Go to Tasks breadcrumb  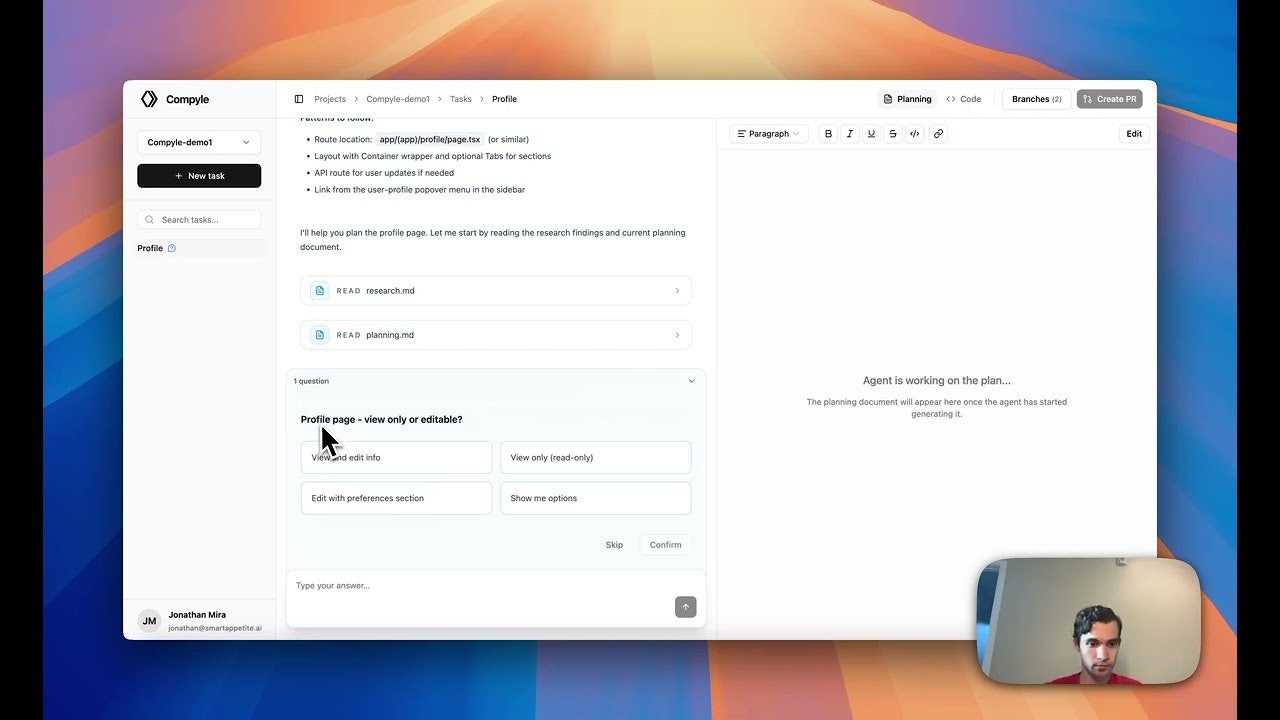click(x=461, y=99)
